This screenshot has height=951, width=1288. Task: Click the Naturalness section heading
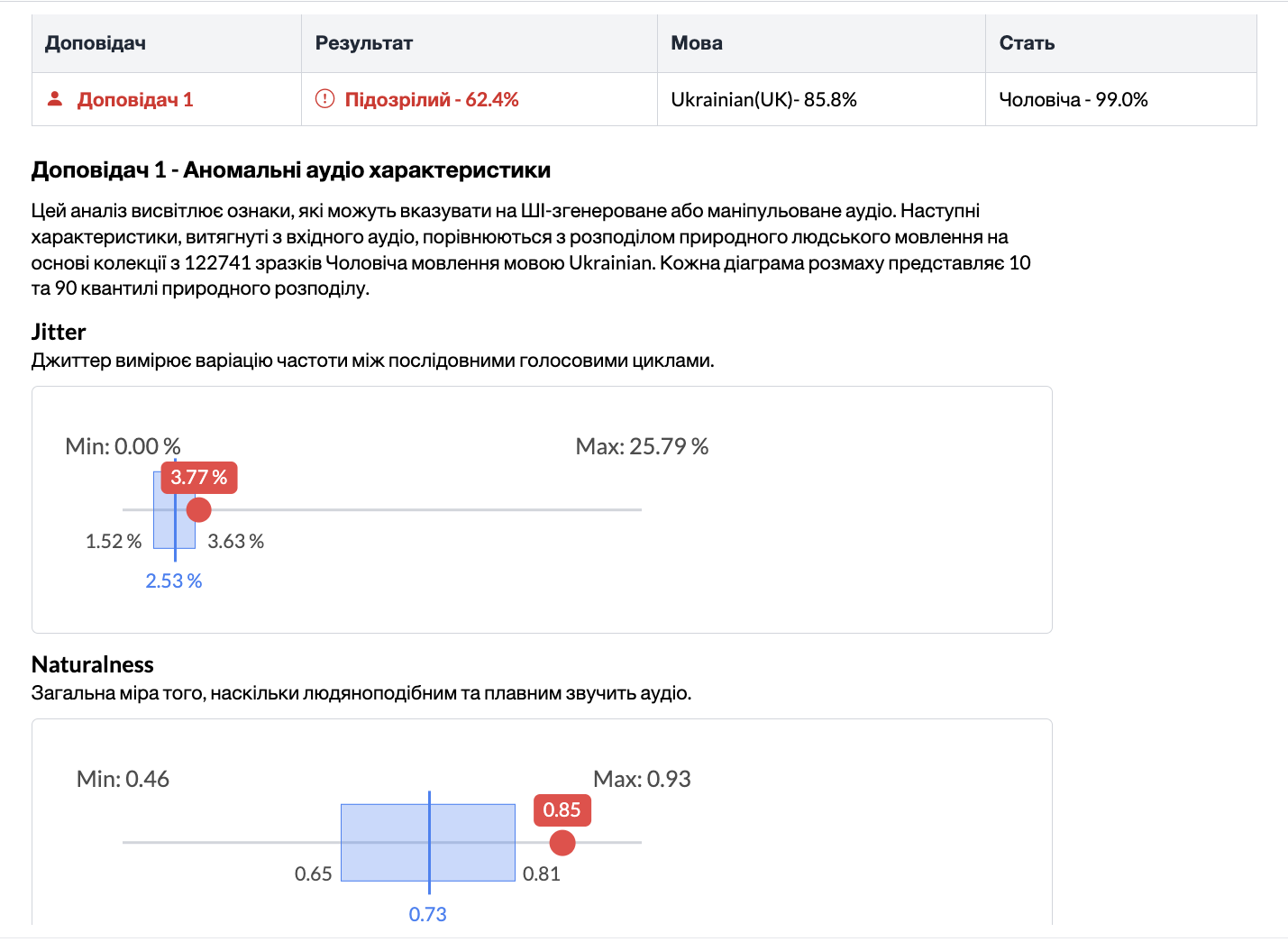[93, 664]
